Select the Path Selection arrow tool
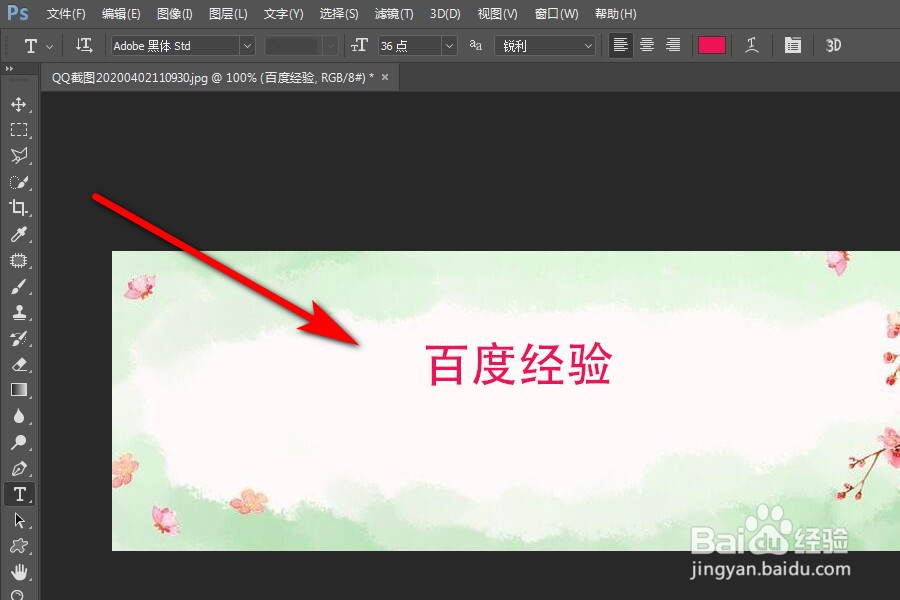 [x=19, y=520]
